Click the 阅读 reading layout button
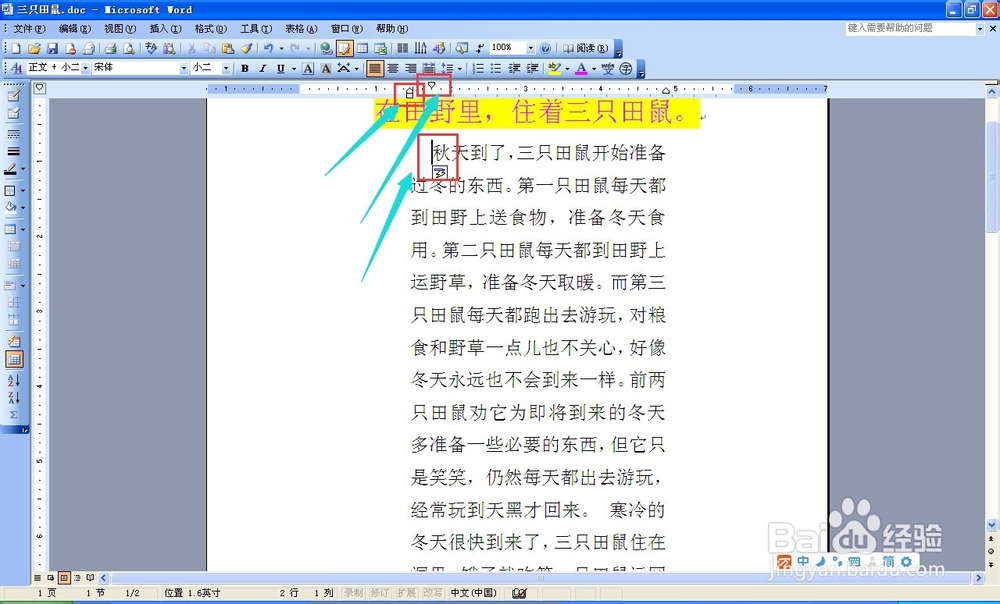 click(x=585, y=48)
